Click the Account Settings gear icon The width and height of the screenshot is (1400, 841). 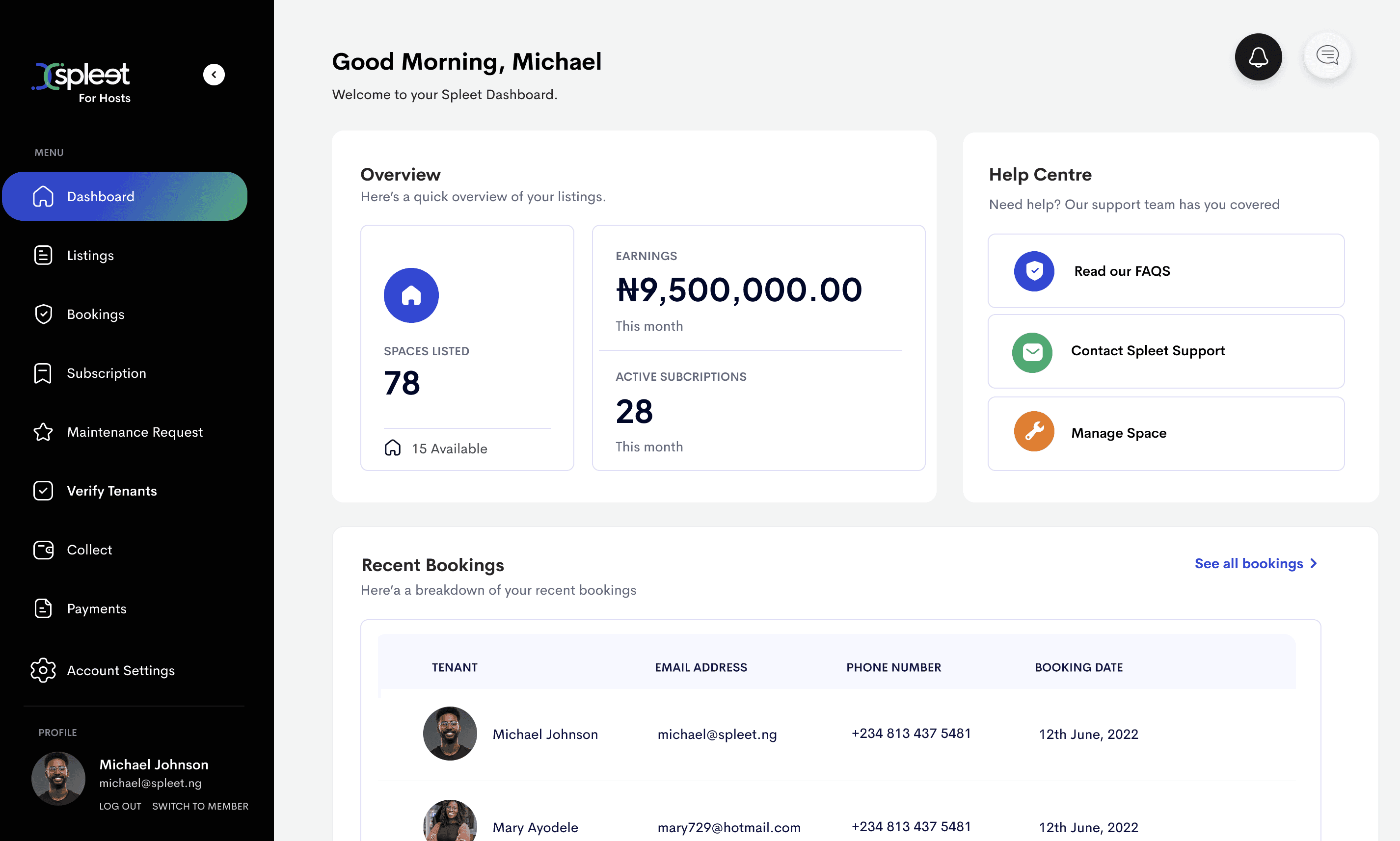[43, 670]
